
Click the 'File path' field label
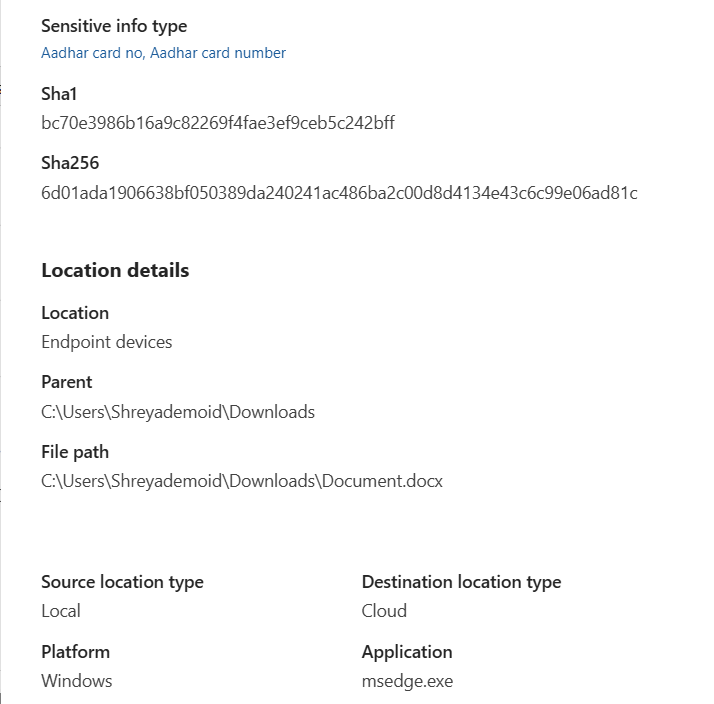pos(75,452)
